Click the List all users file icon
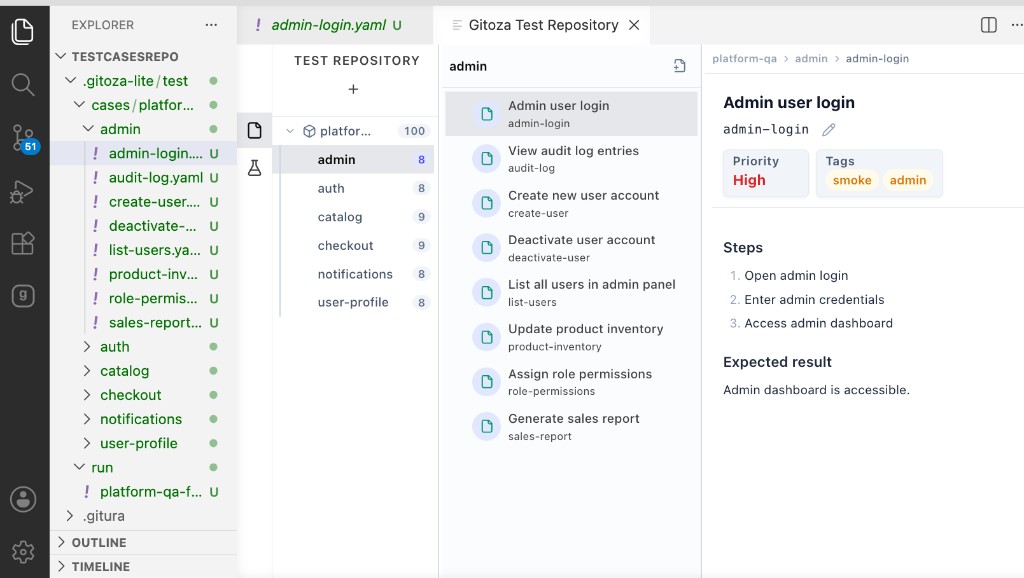 pos(487,293)
